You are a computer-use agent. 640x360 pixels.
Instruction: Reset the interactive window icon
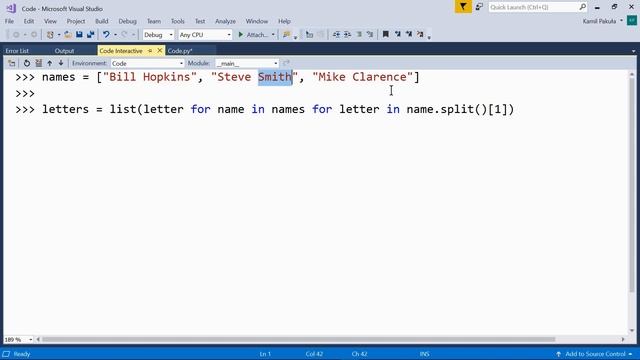tap(27, 63)
